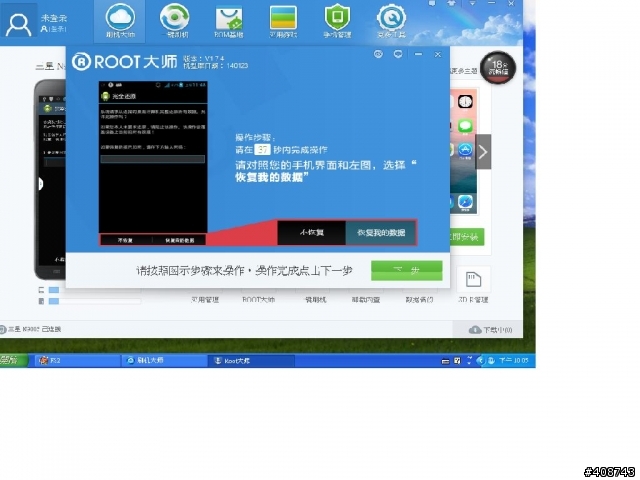
Task: Open the 应用游戏 tab
Action: (283, 21)
